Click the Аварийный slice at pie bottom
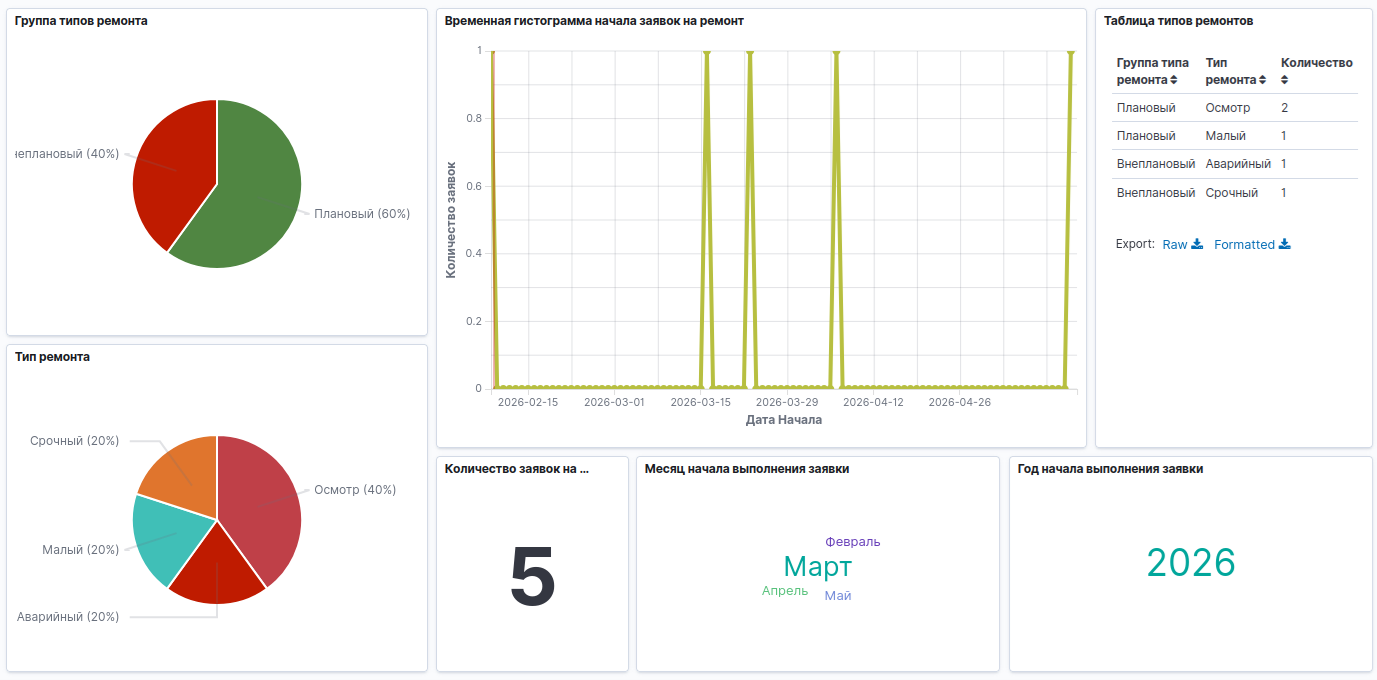This screenshot has height=680, width=1377. [217, 572]
